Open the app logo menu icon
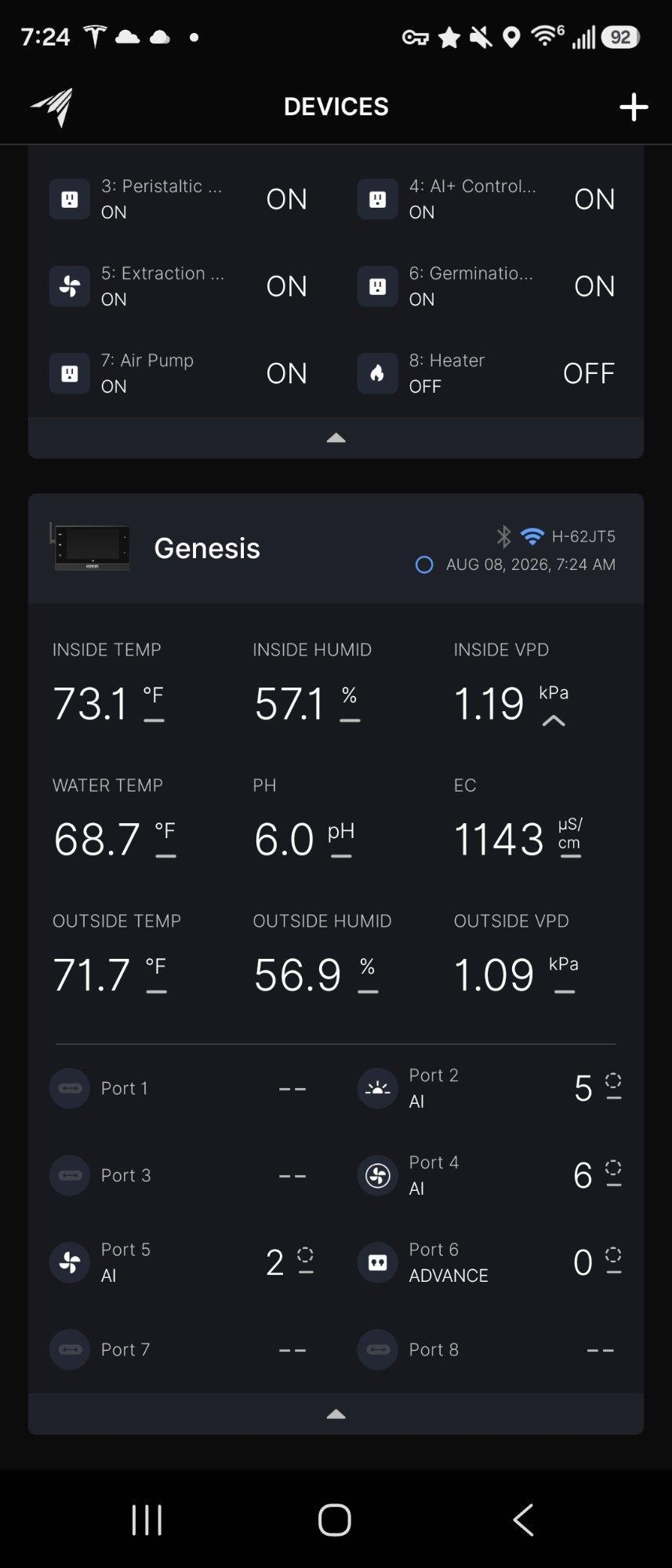The image size is (672, 1568). [x=52, y=107]
